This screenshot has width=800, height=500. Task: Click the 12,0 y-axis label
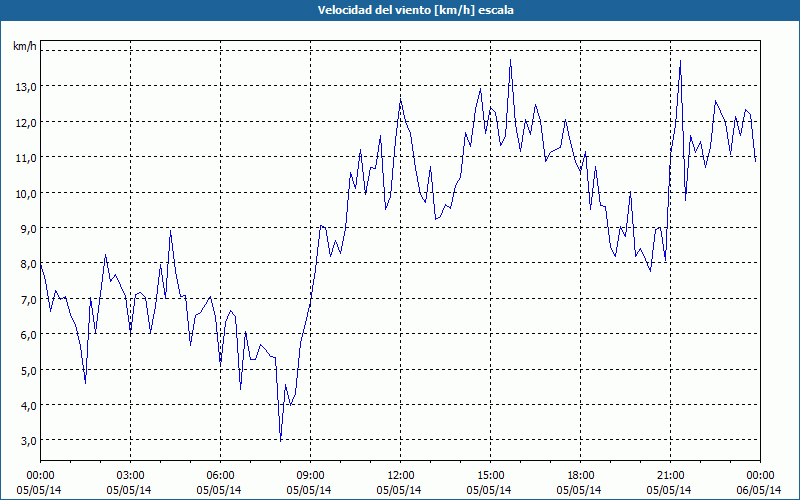26,123
